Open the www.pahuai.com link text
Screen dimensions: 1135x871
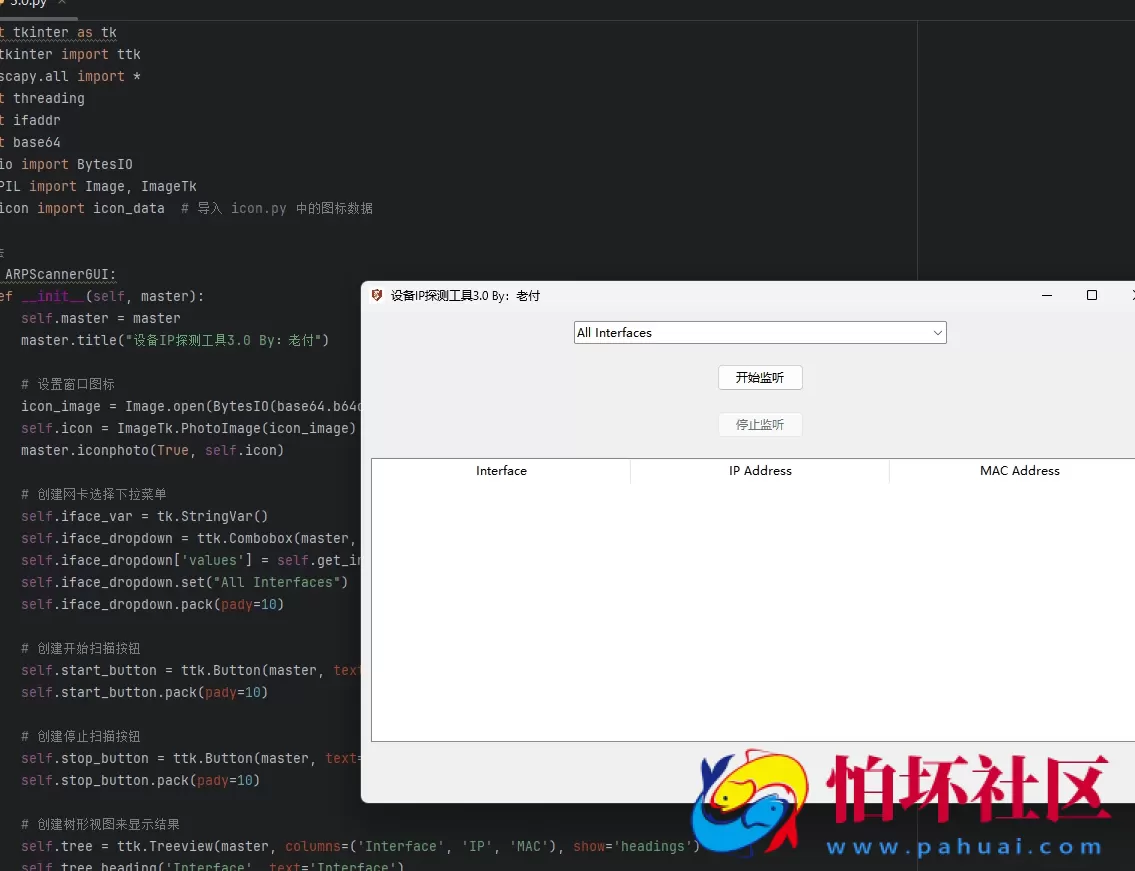pyautogui.click(x=964, y=847)
